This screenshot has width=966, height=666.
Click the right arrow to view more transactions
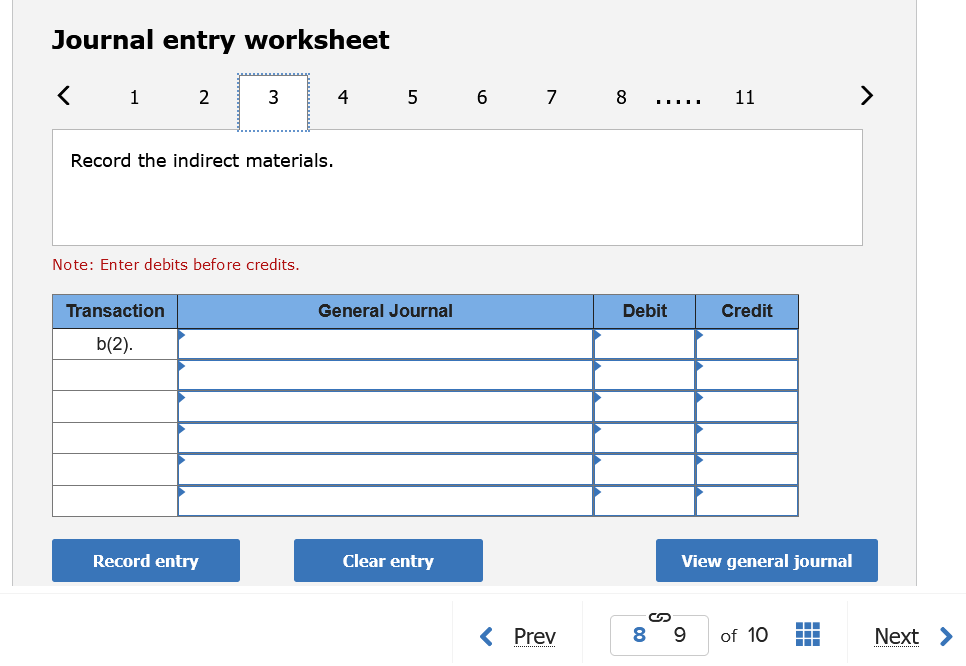tap(866, 95)
